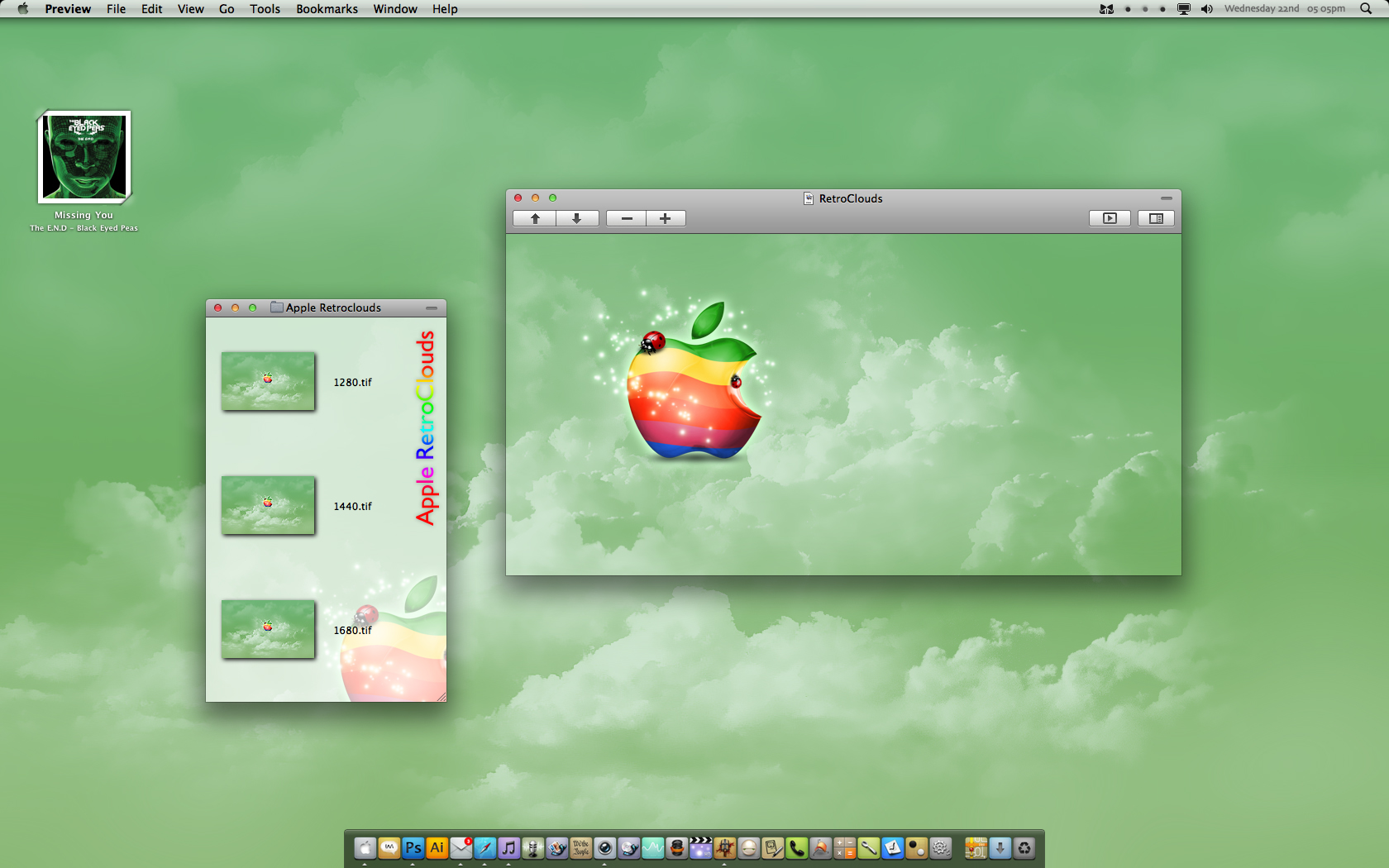Launch Photoshop from the Dock
Screen dimensions: 1389x868
pos(413,848)
